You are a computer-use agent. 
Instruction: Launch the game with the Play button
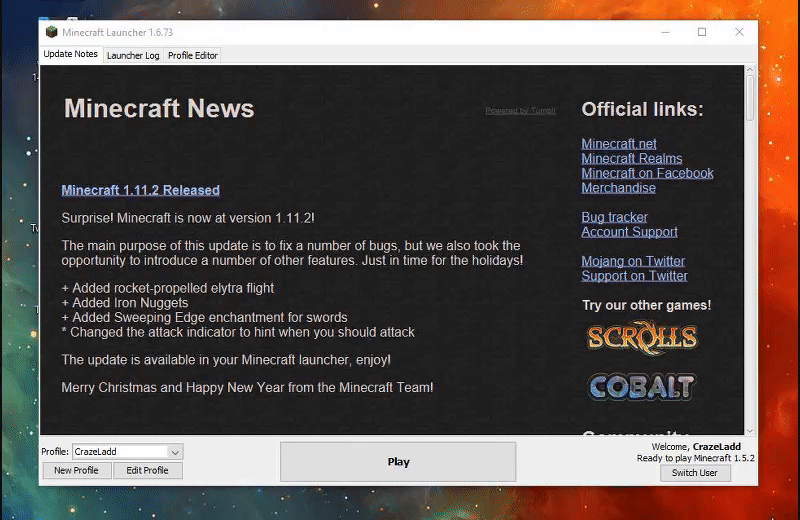point(398,462)
